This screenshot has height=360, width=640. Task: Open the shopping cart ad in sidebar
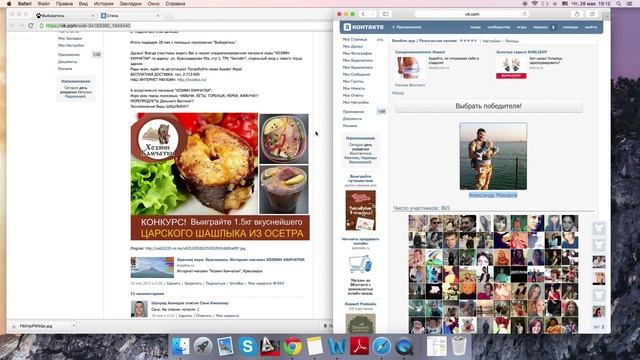[x=360, y=264]
